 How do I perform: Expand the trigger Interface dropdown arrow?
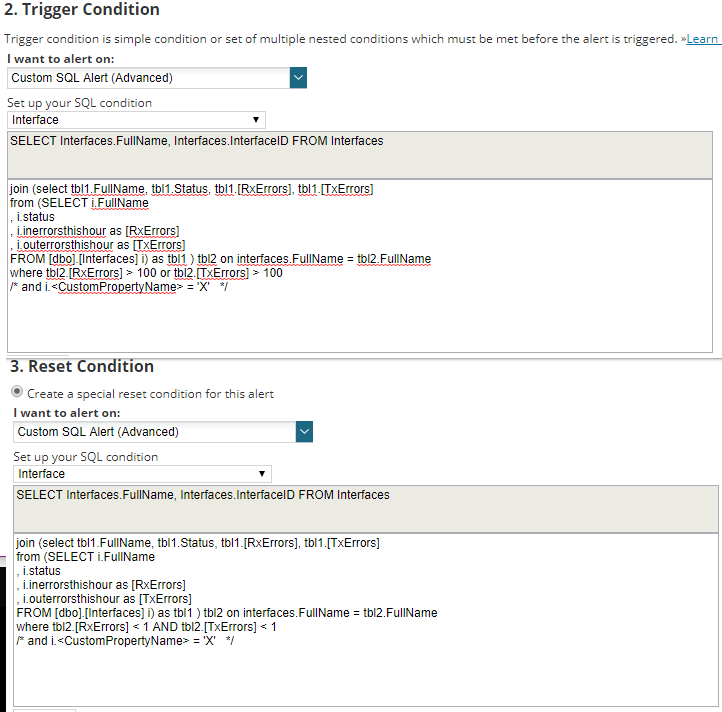point(258,120)
